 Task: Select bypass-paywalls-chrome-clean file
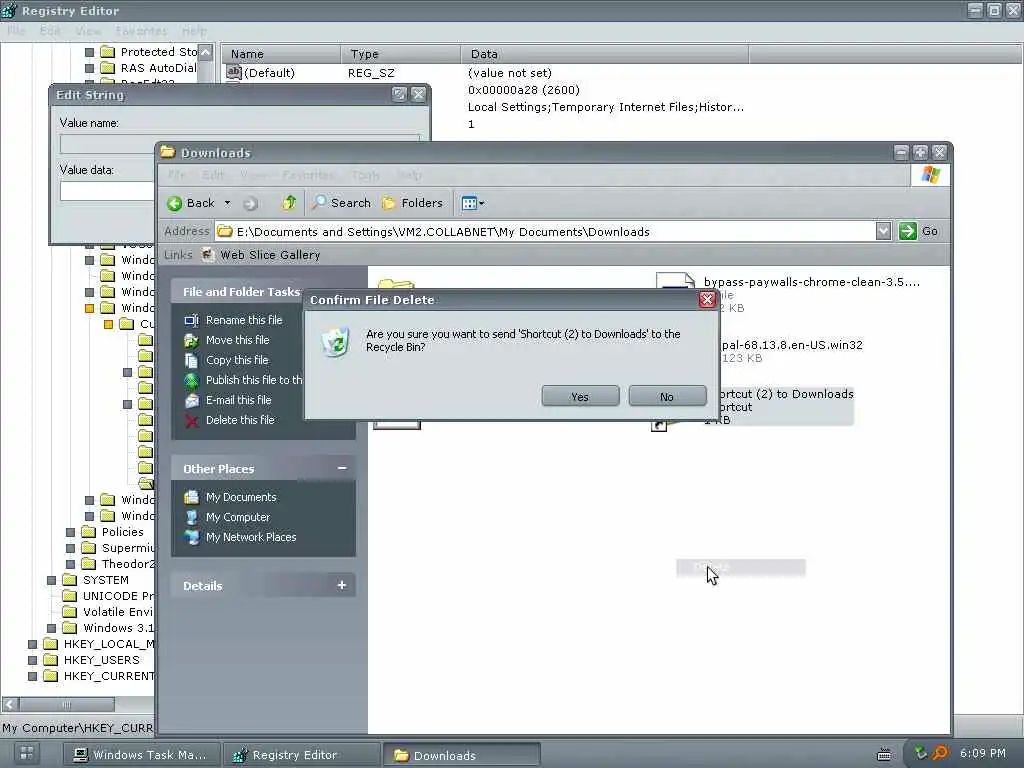click(x=812, y=282)
